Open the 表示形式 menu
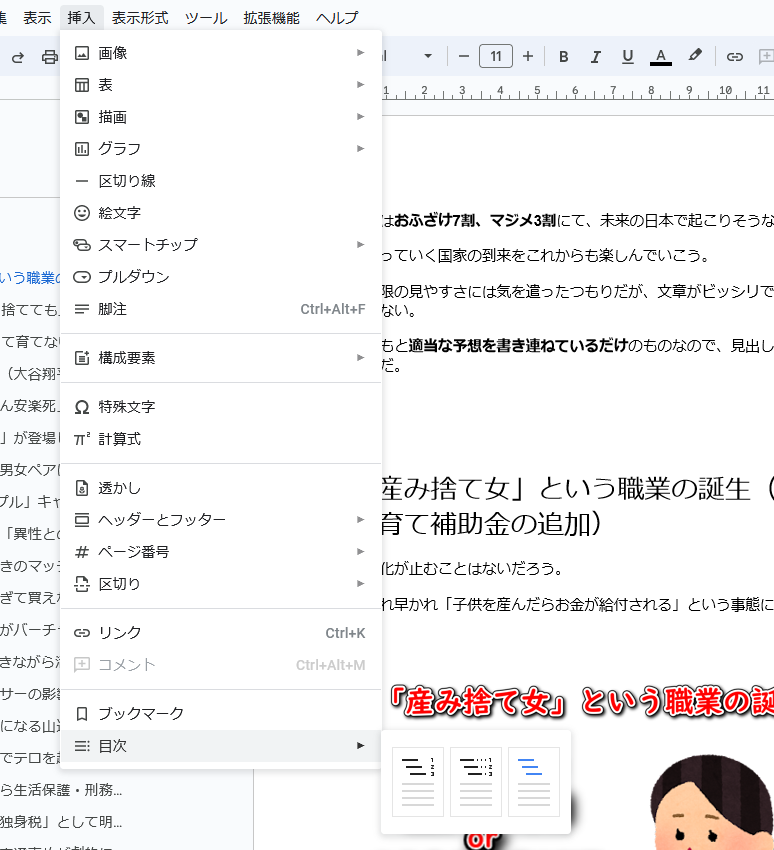Screen dimensions: 774x850 140,18
